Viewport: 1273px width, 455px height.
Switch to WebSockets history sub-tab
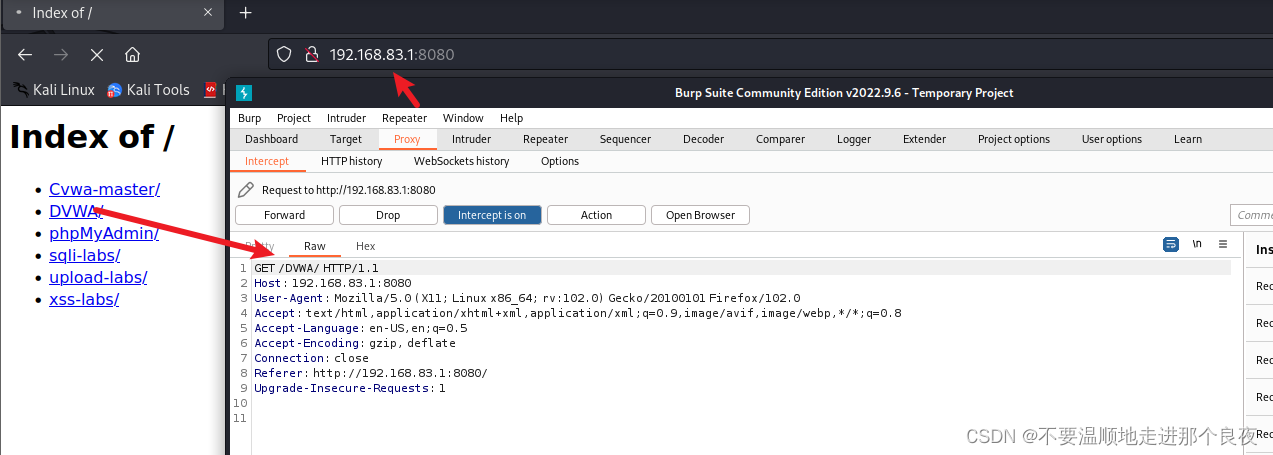tap(461, 161)
